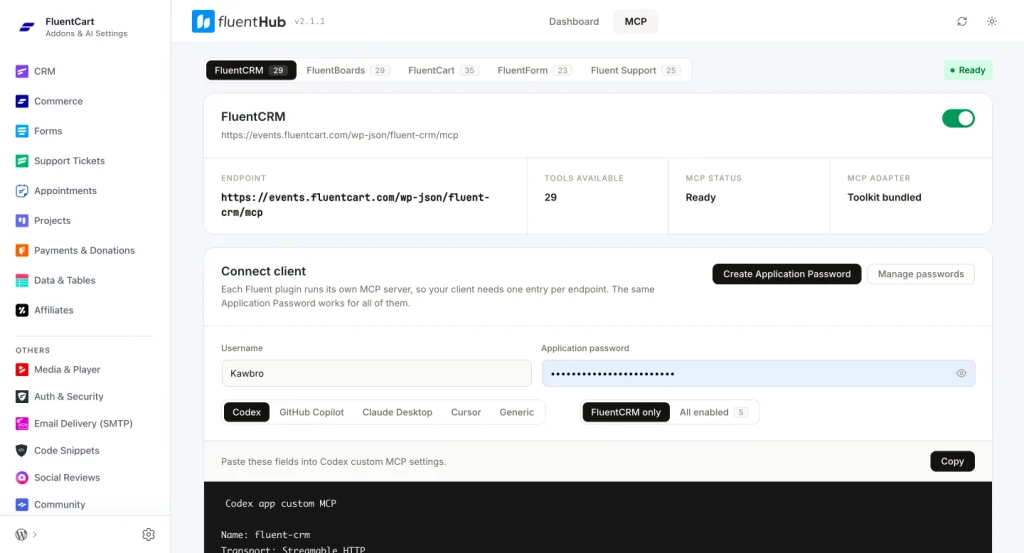Choose the Cursor client tab
Screen dimensions: 1024x553
tap(466, 412)
